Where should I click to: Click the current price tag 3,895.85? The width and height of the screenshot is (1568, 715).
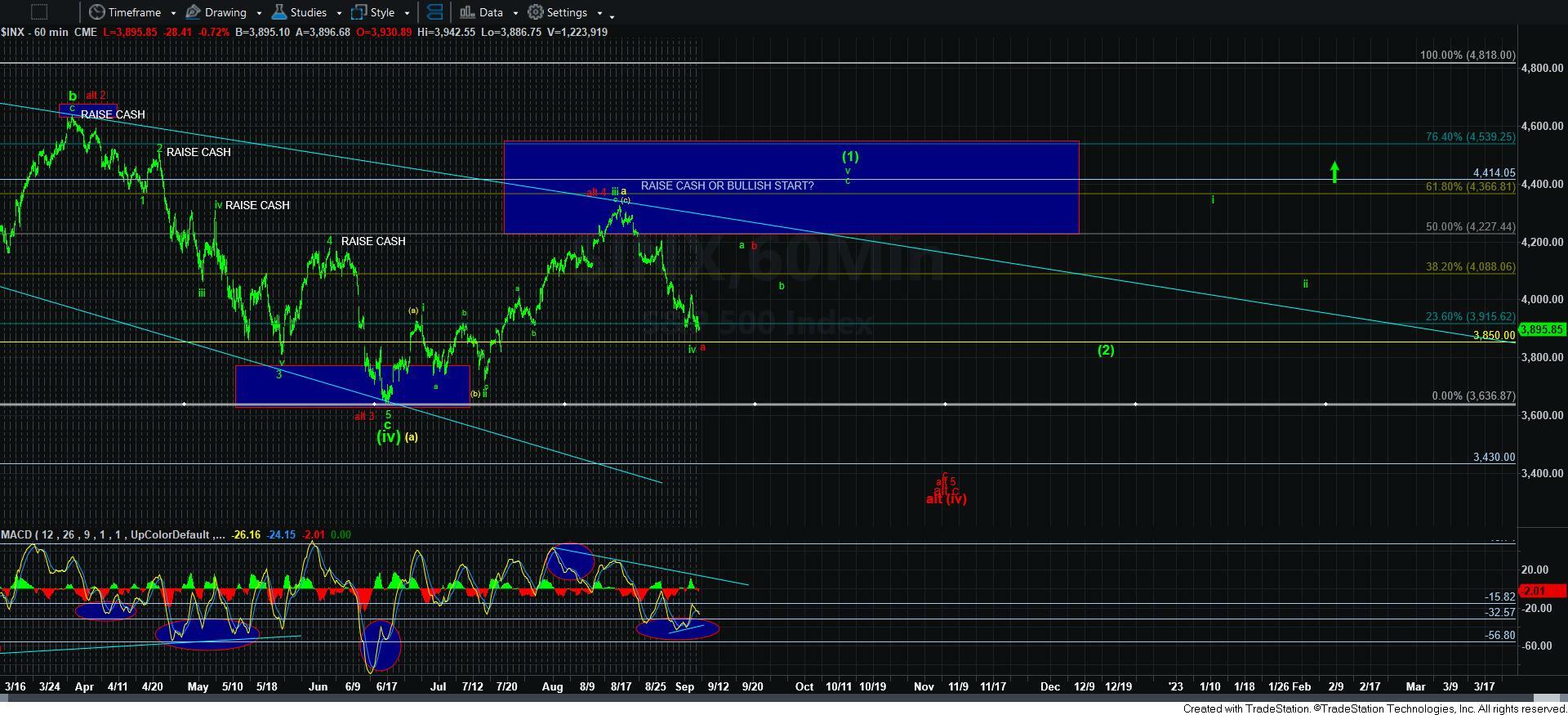[x=1542, y=330]
